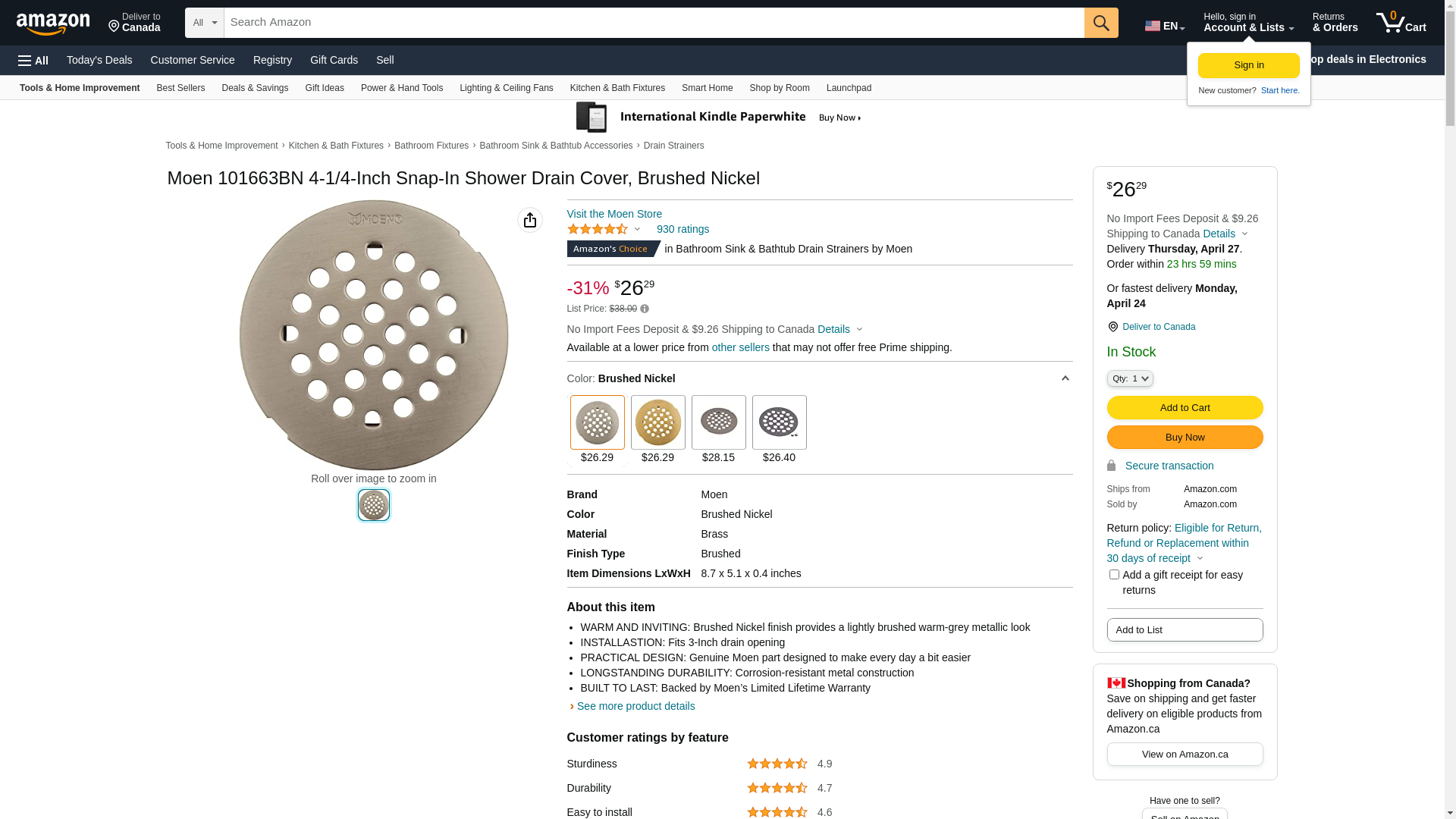Click the List Price info icon
The image size is (1456, 819).
tap(645, 309)
